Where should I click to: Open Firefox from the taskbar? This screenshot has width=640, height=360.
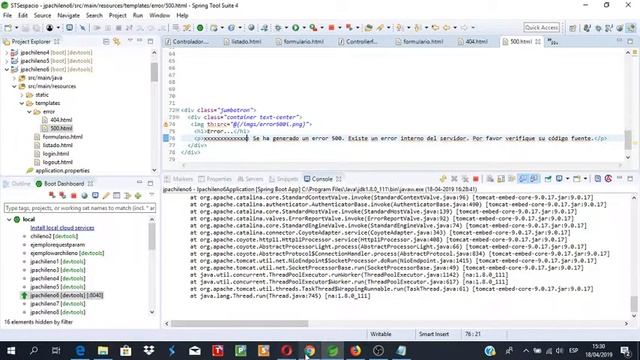click(x=356, y=351)
